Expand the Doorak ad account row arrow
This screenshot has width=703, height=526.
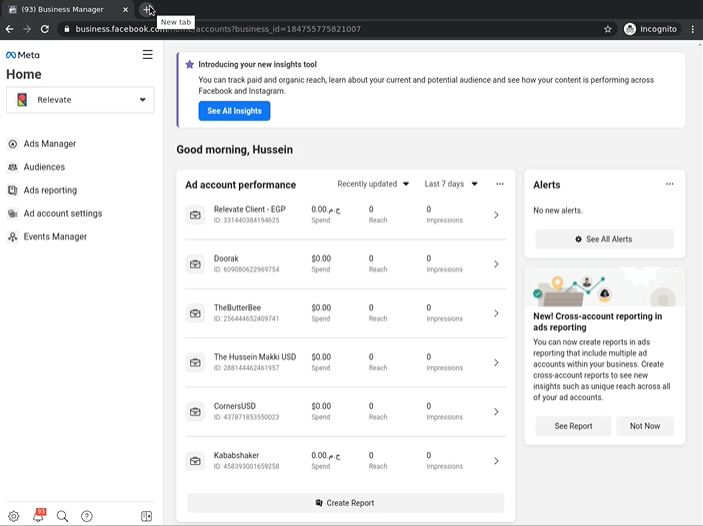point(496,264)
